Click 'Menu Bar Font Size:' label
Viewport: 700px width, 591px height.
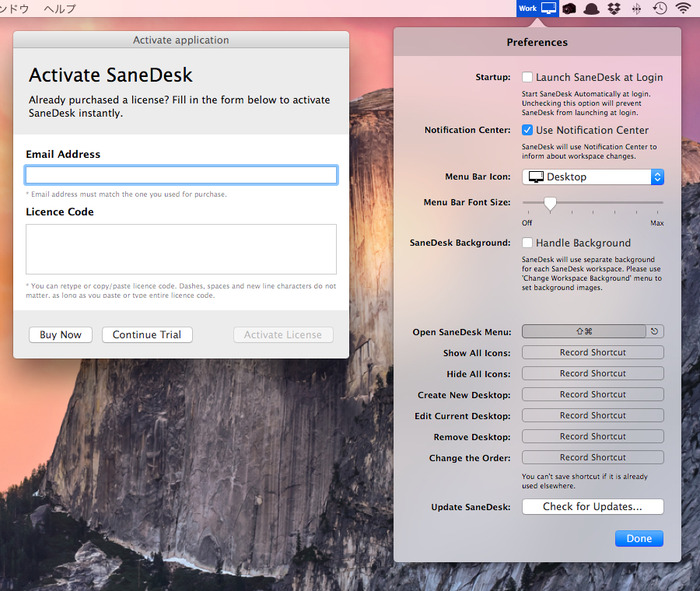pyautogui.click(x=467, y=202)
